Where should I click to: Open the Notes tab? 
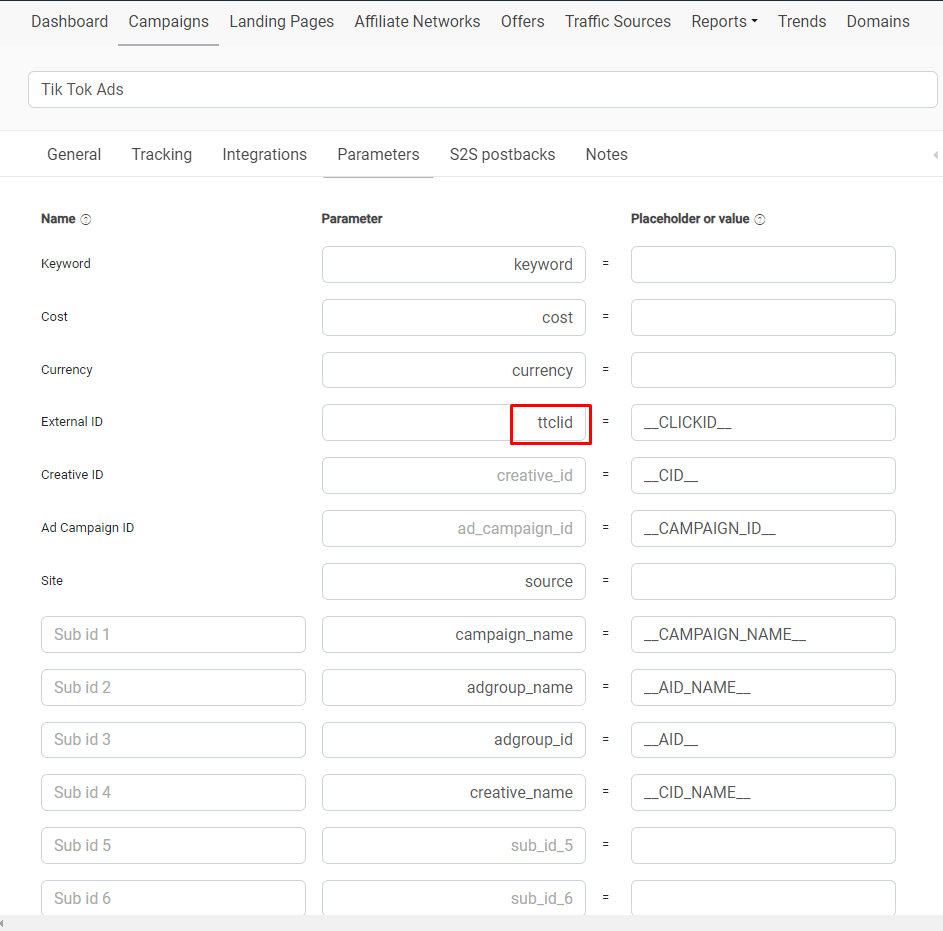(606, 155)
